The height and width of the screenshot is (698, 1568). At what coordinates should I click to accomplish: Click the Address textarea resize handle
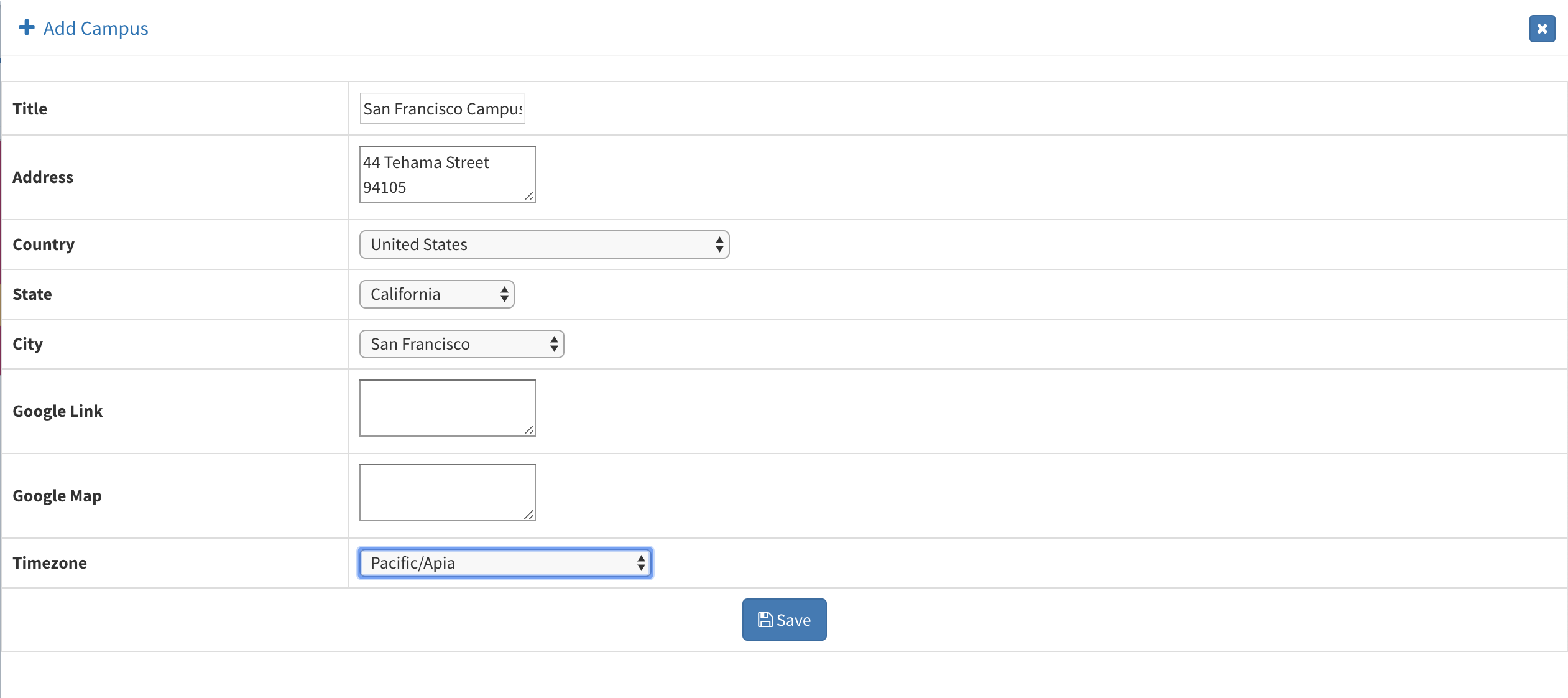point(529,196)
